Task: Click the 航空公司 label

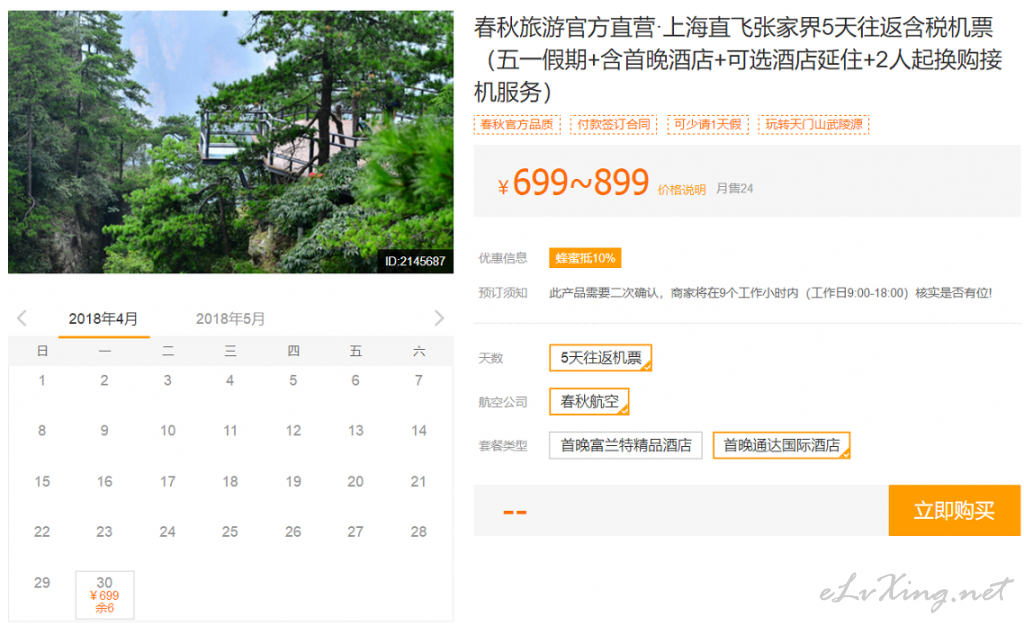Action: click(503, 402)
